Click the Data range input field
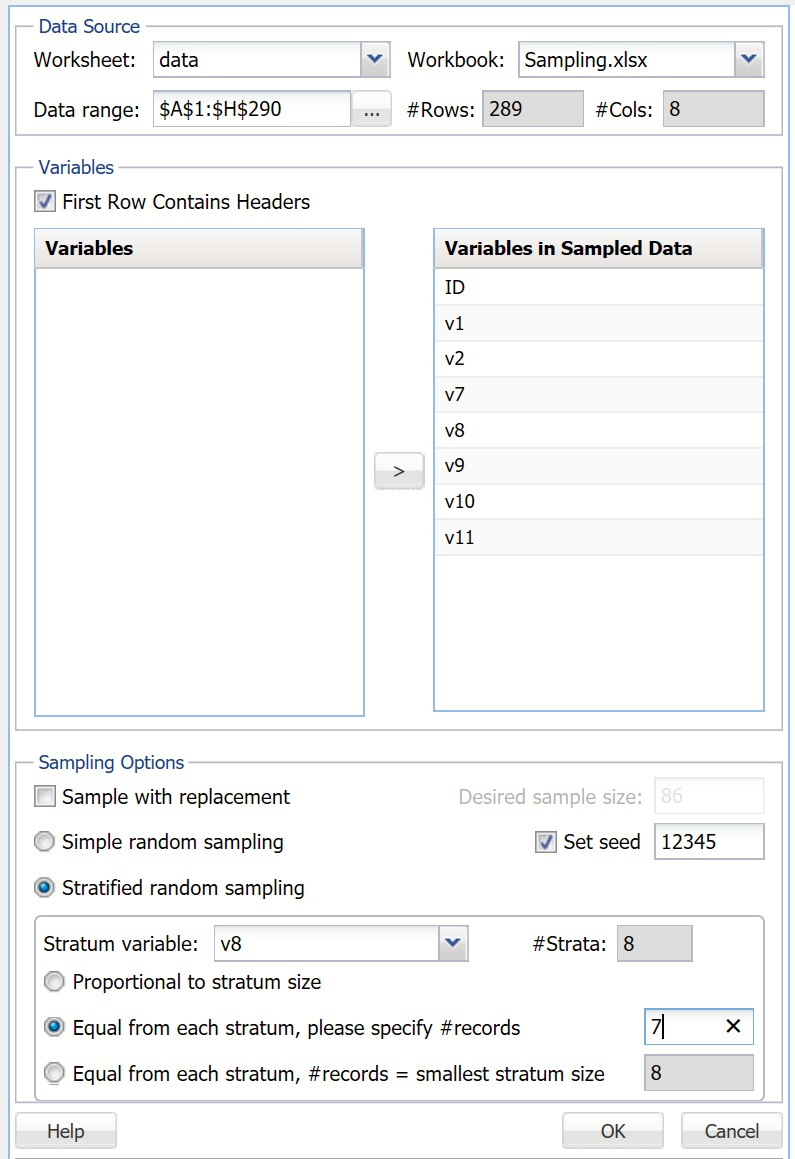 point(250,108)
